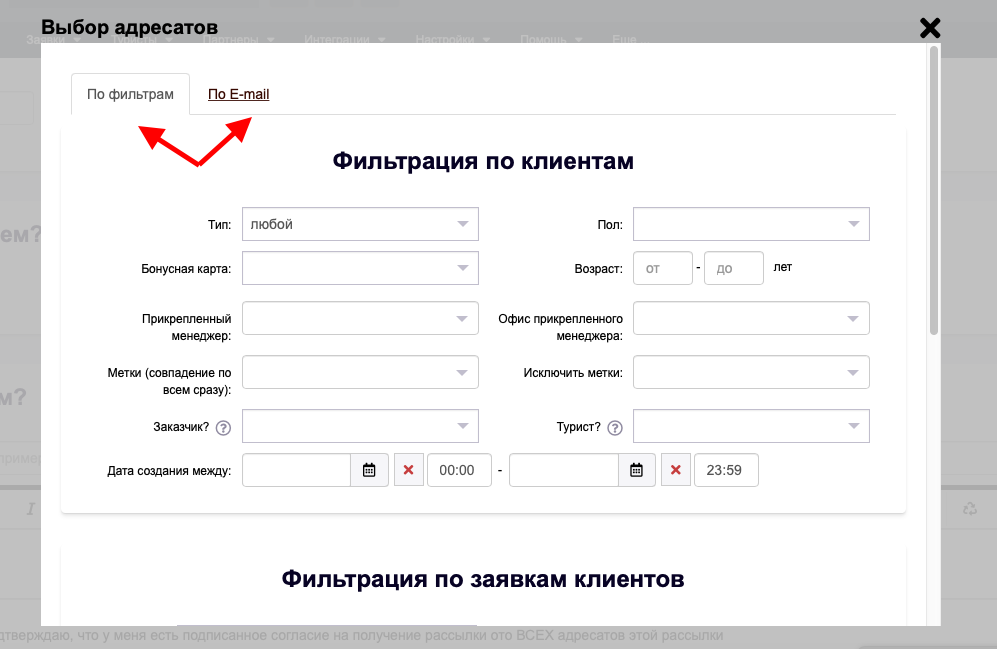Close the Выбор адресатов dialog
Image resolution: width=997 pixels, height=649 pixels.
coord(930,28)
